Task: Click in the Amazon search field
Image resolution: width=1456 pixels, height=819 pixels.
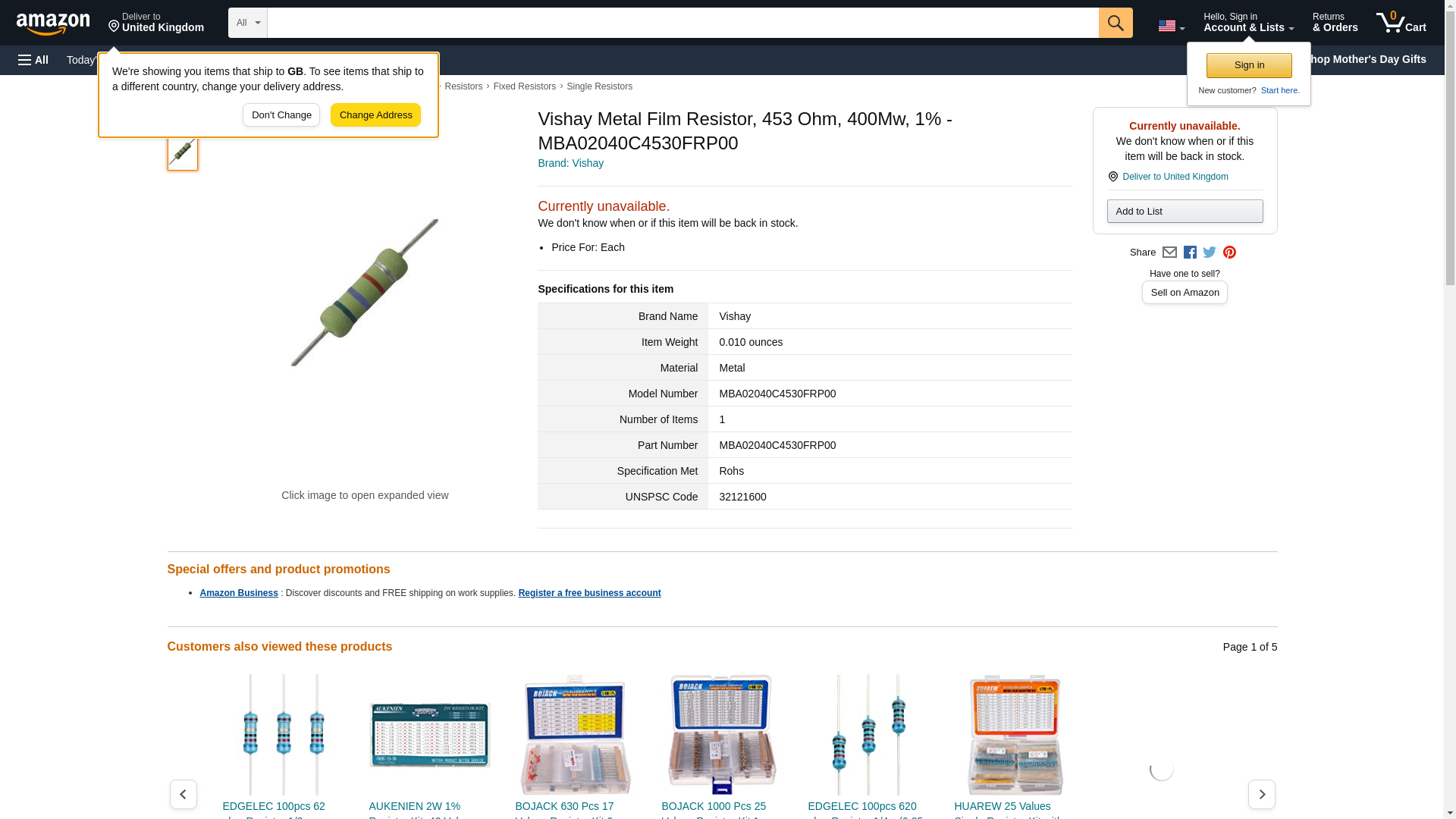Action: [x=682, y=23]
